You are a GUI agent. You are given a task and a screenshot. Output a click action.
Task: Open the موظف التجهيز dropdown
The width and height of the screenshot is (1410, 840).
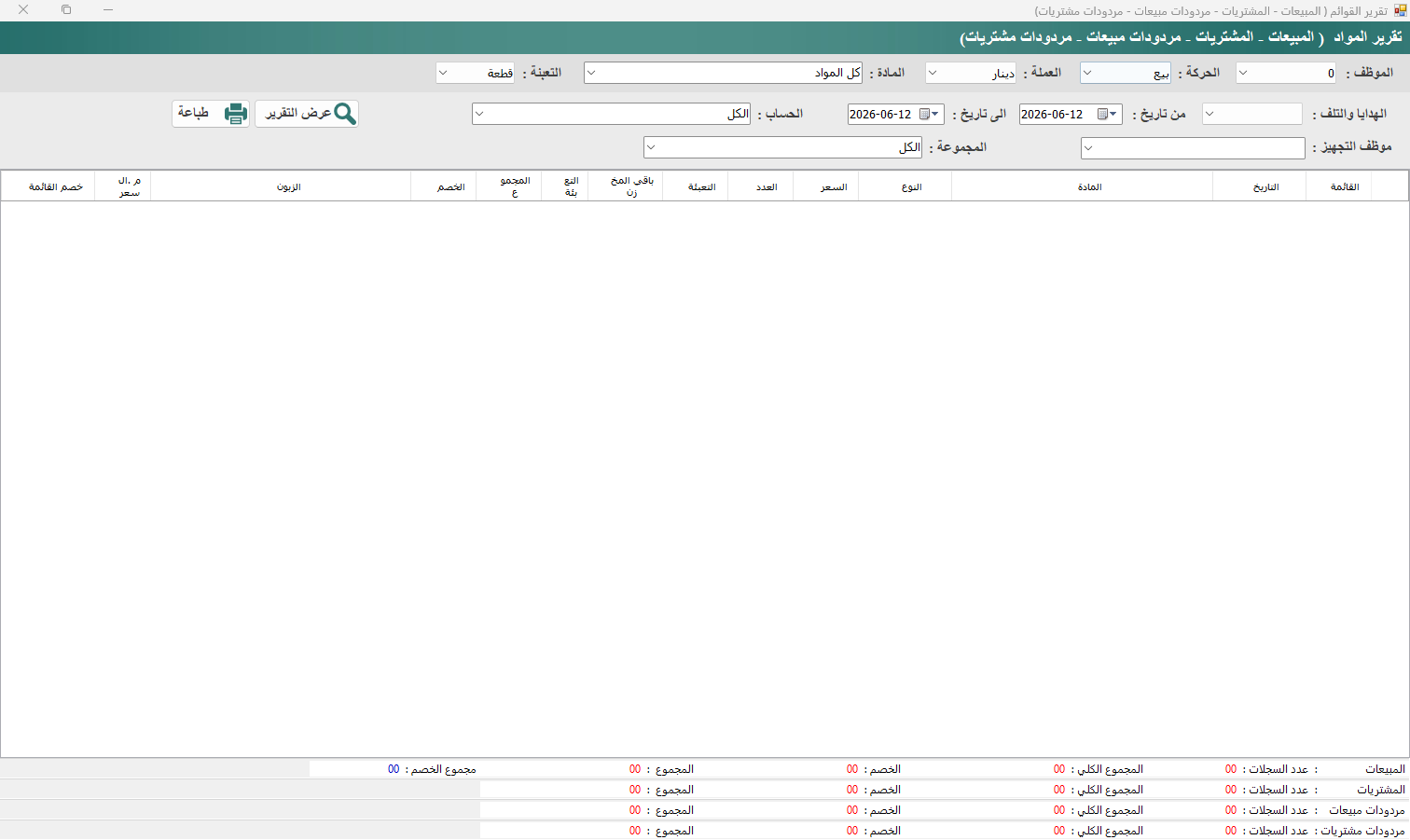click(x=1088, y=148)
